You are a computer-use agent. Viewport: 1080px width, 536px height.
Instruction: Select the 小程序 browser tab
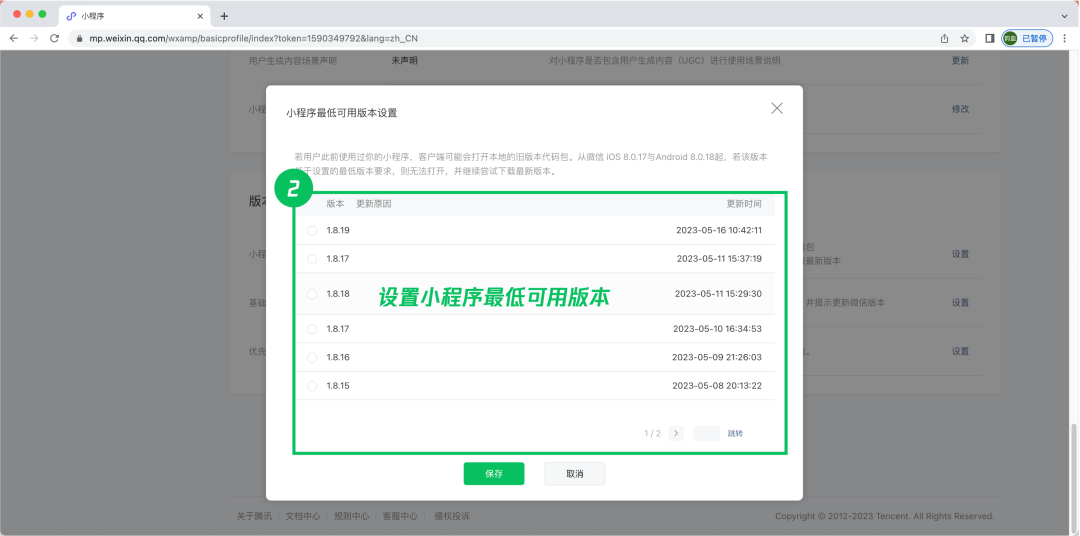pyautogui.click(x=133, y=16)
